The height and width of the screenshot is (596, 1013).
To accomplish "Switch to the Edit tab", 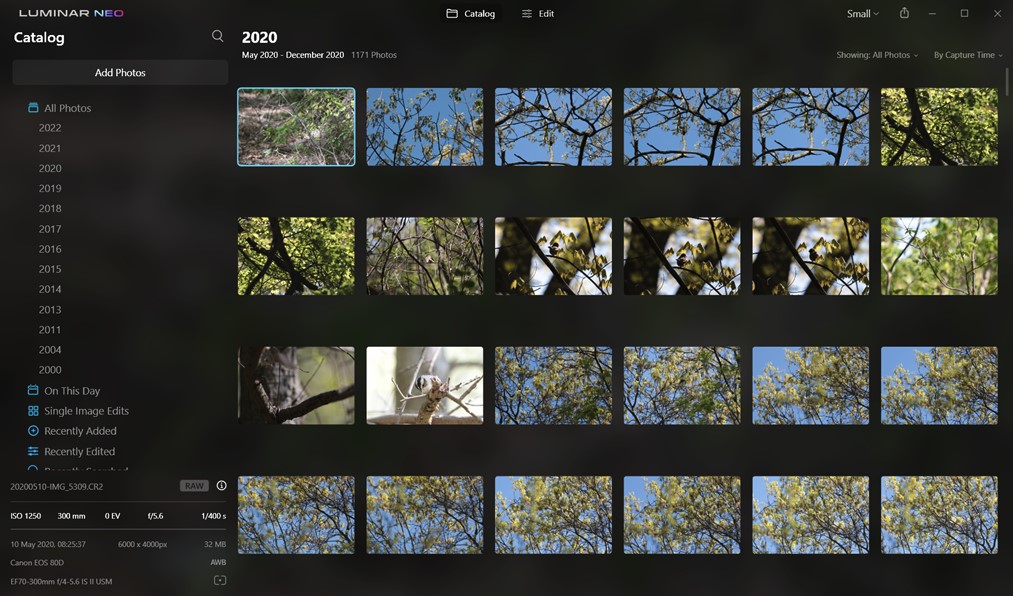I will [x=538, y=14].
